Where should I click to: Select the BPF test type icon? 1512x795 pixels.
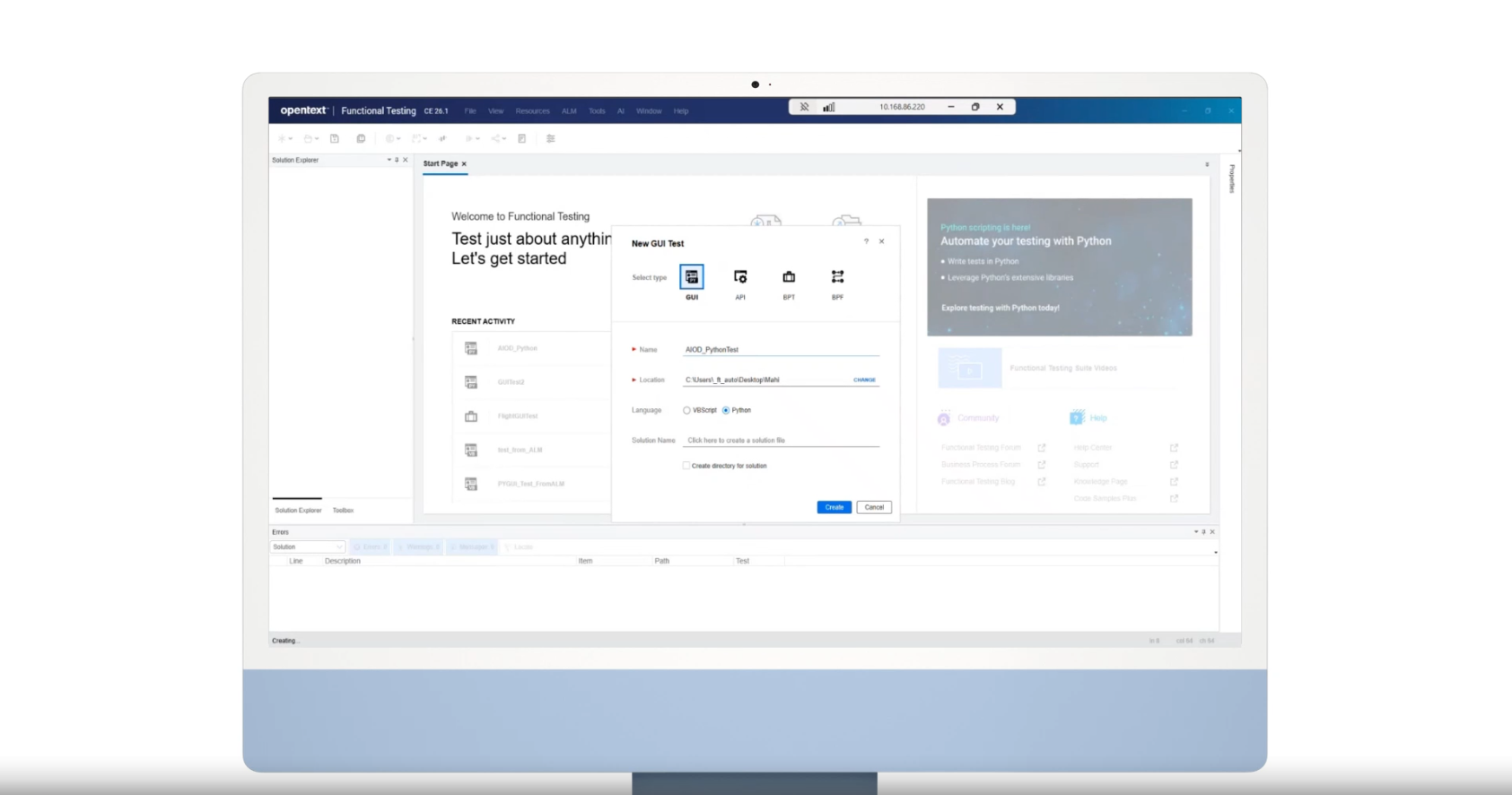[837, 277]
